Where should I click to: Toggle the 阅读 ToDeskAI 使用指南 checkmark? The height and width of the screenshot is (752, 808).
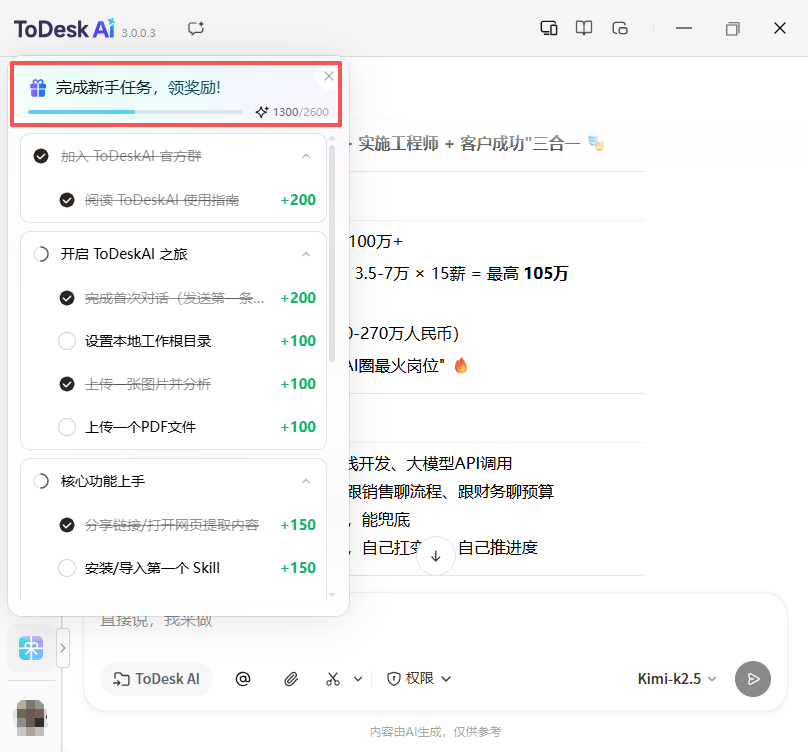[x=67, y=200]
